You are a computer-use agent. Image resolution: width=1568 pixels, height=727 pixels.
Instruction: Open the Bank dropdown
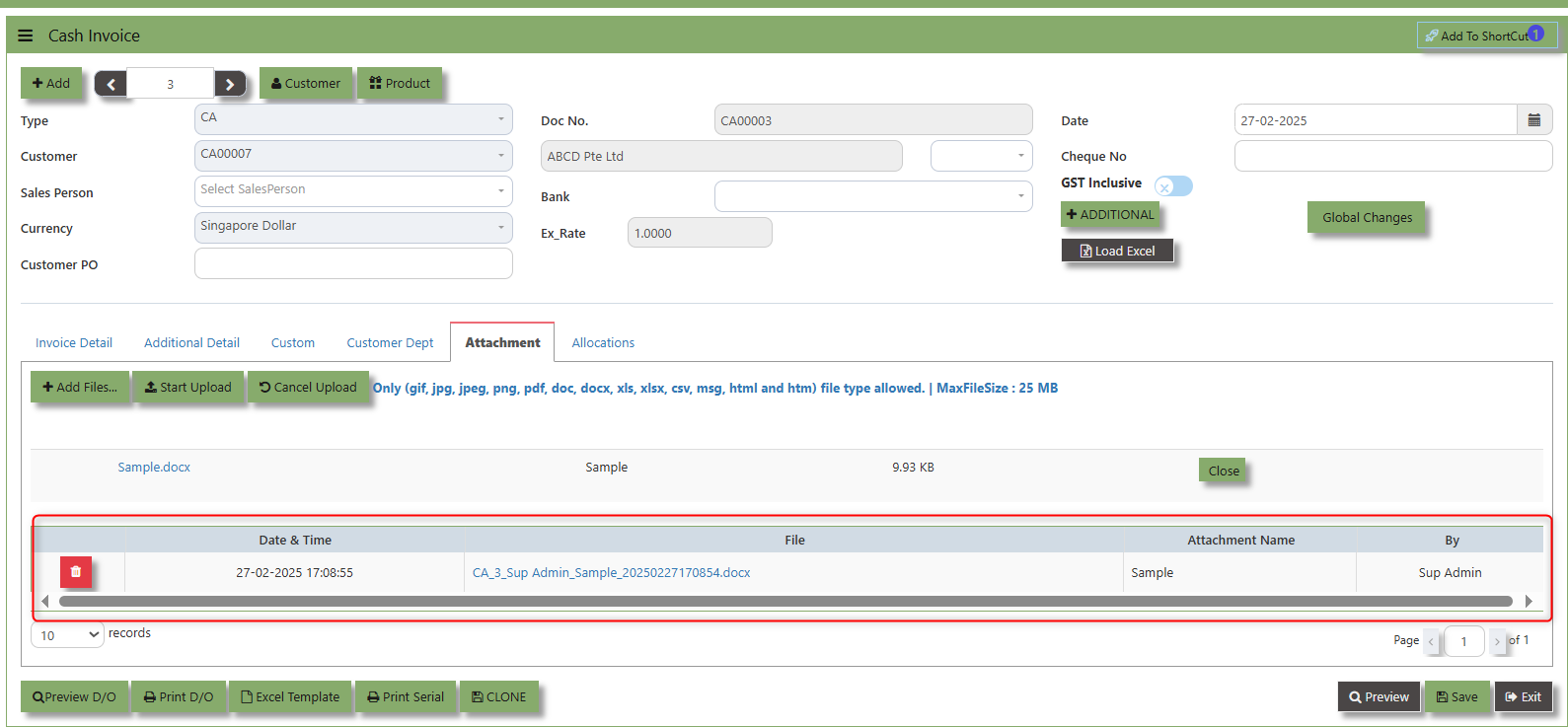873,196
